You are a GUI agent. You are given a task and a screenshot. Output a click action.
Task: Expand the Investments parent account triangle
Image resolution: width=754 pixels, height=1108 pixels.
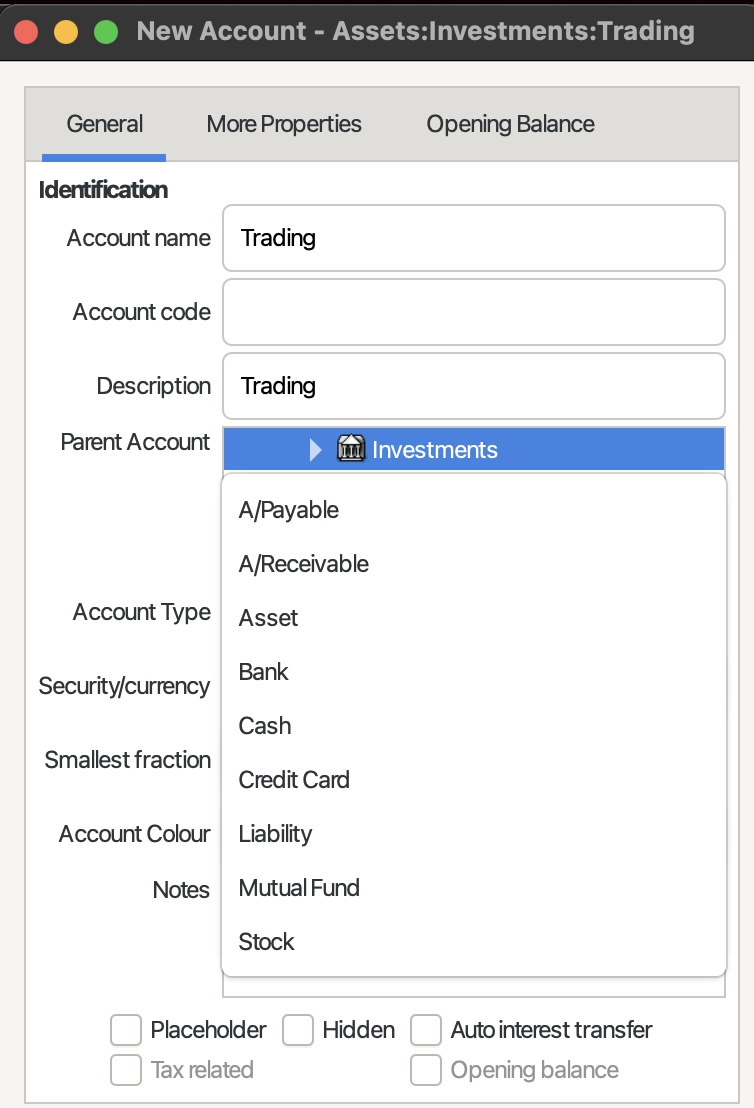[x=316, y=449]
